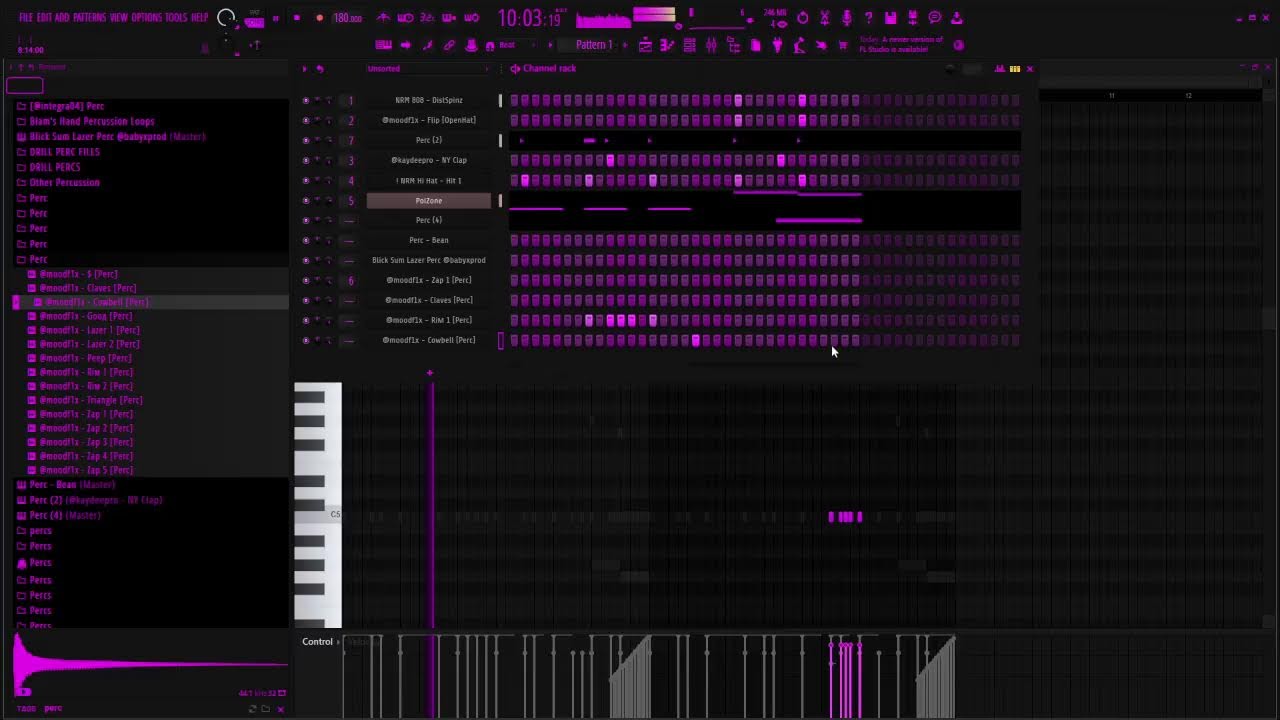Click the @moodf1x - Zap 1 [Perc] channel button
1280x720 pixels.
[429, 280]
